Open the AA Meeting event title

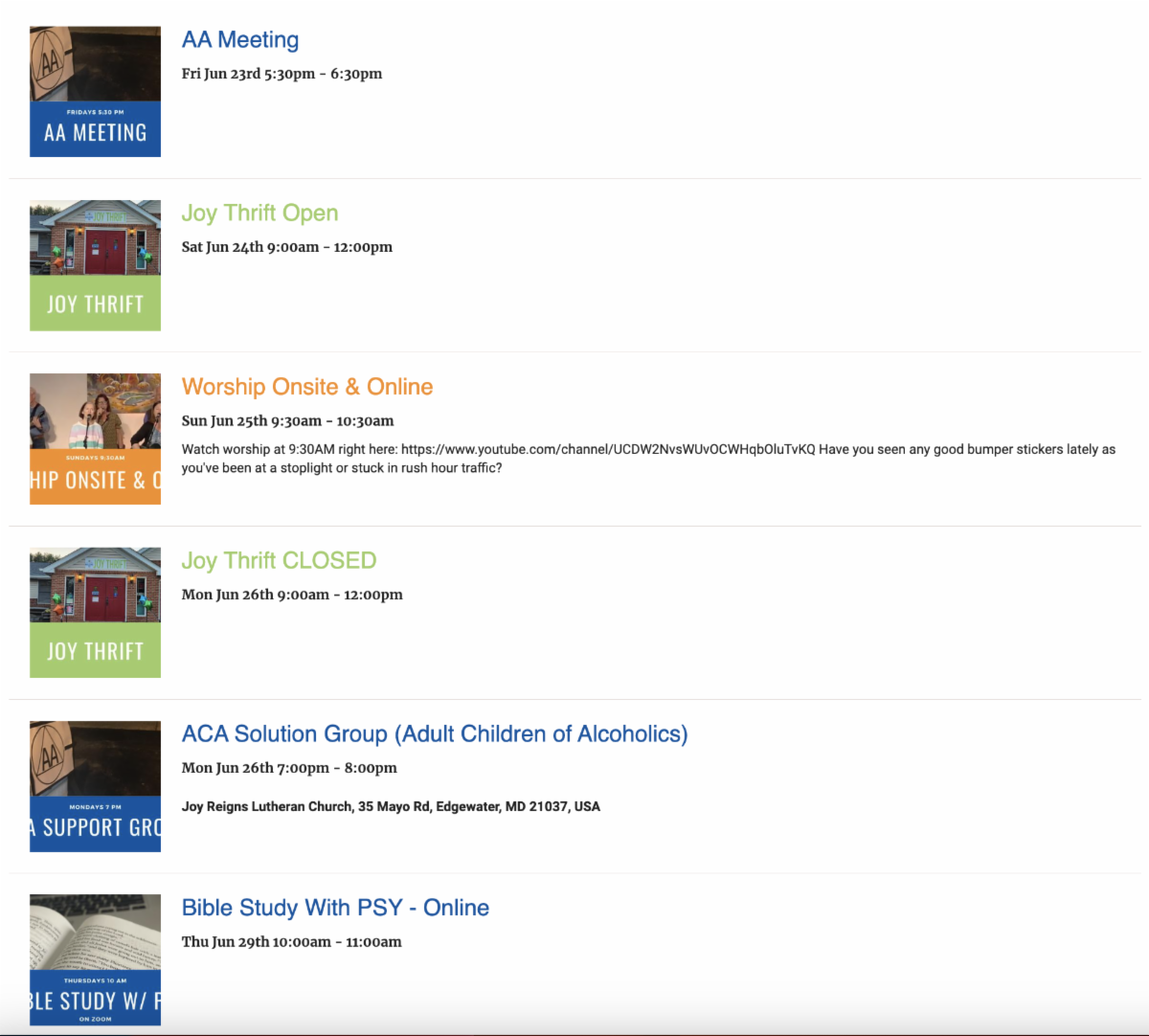[x=240, y=40]
